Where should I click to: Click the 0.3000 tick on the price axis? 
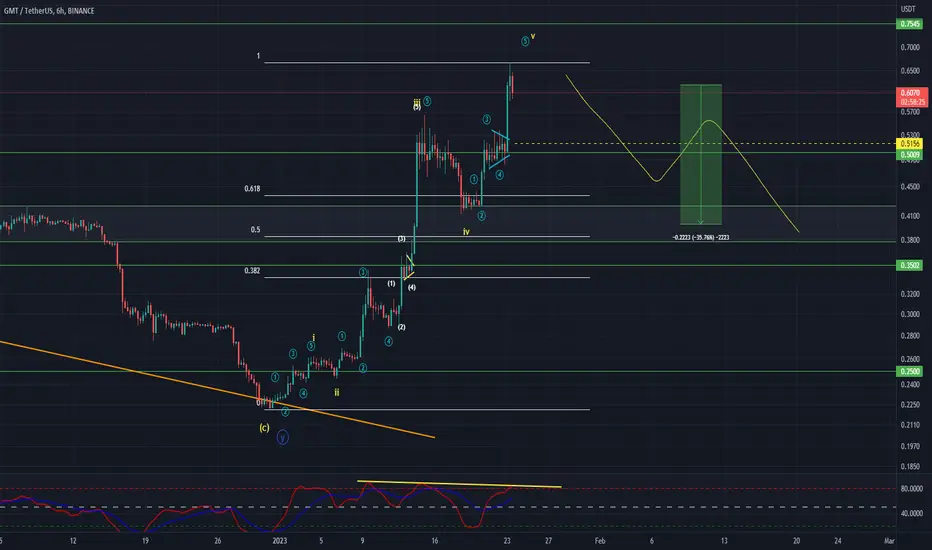pyautogui.click(x=910, y=314)
